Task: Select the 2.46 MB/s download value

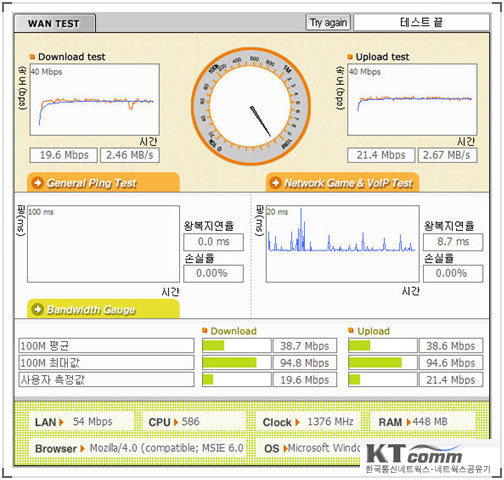Action: coord(130,155)
